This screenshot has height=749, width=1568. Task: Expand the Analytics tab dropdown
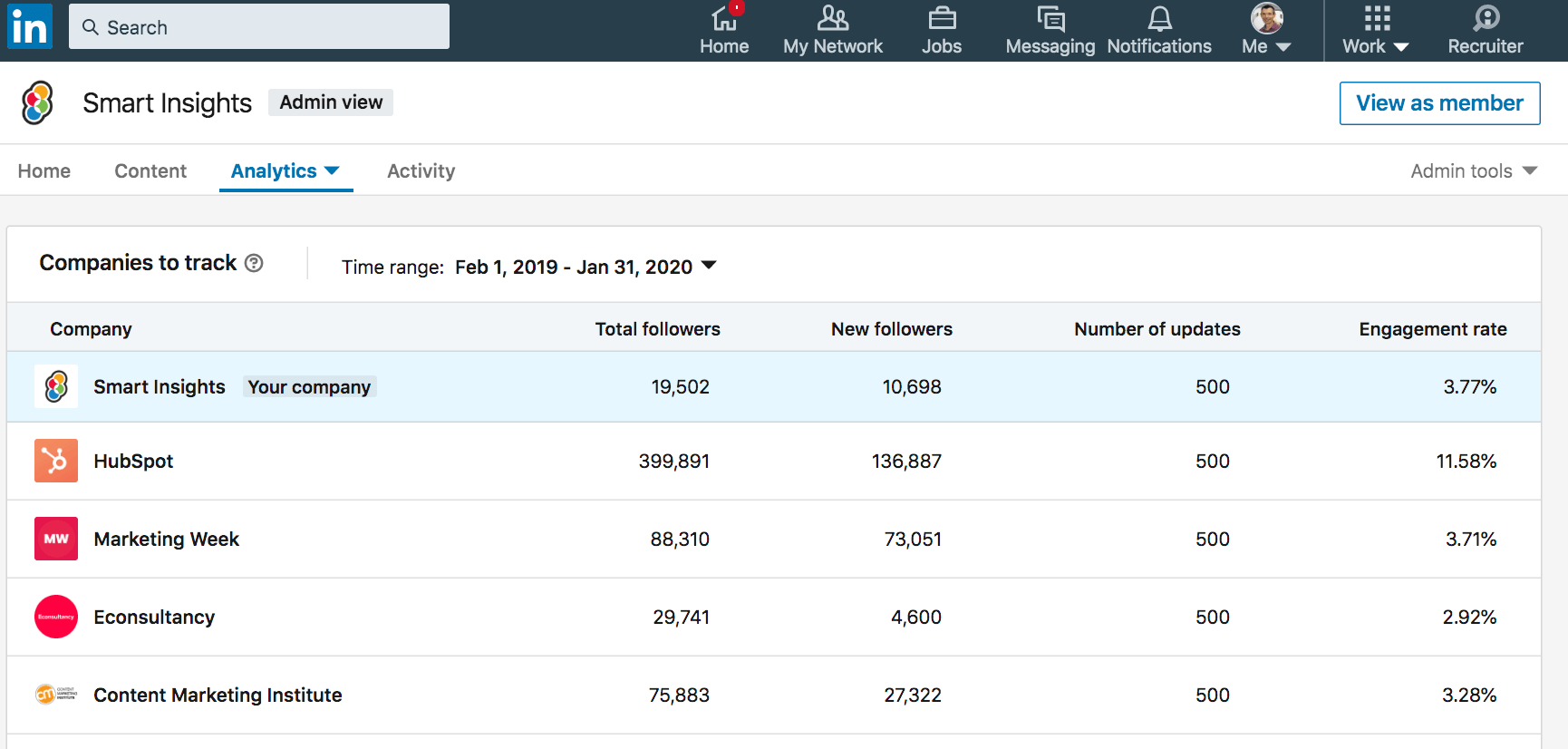coord(286,170)
